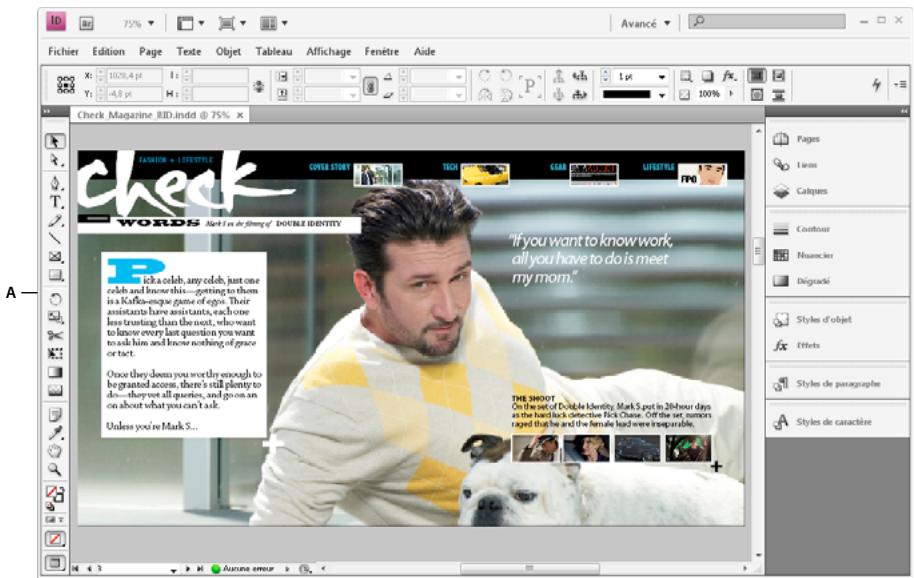Open the Avancé workspace dropdown
The width and height of the screenshot is (914, 578).
tap(645, 24)
